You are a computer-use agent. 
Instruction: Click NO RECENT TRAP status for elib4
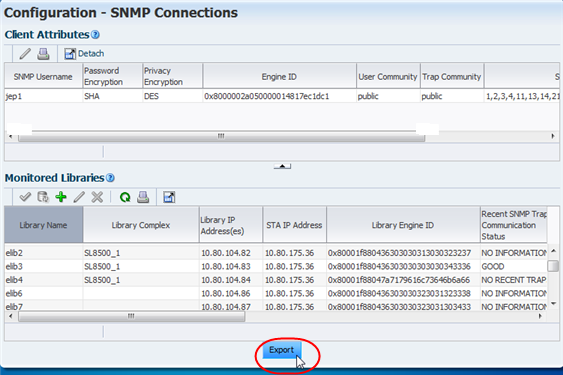tap(513, 280)
